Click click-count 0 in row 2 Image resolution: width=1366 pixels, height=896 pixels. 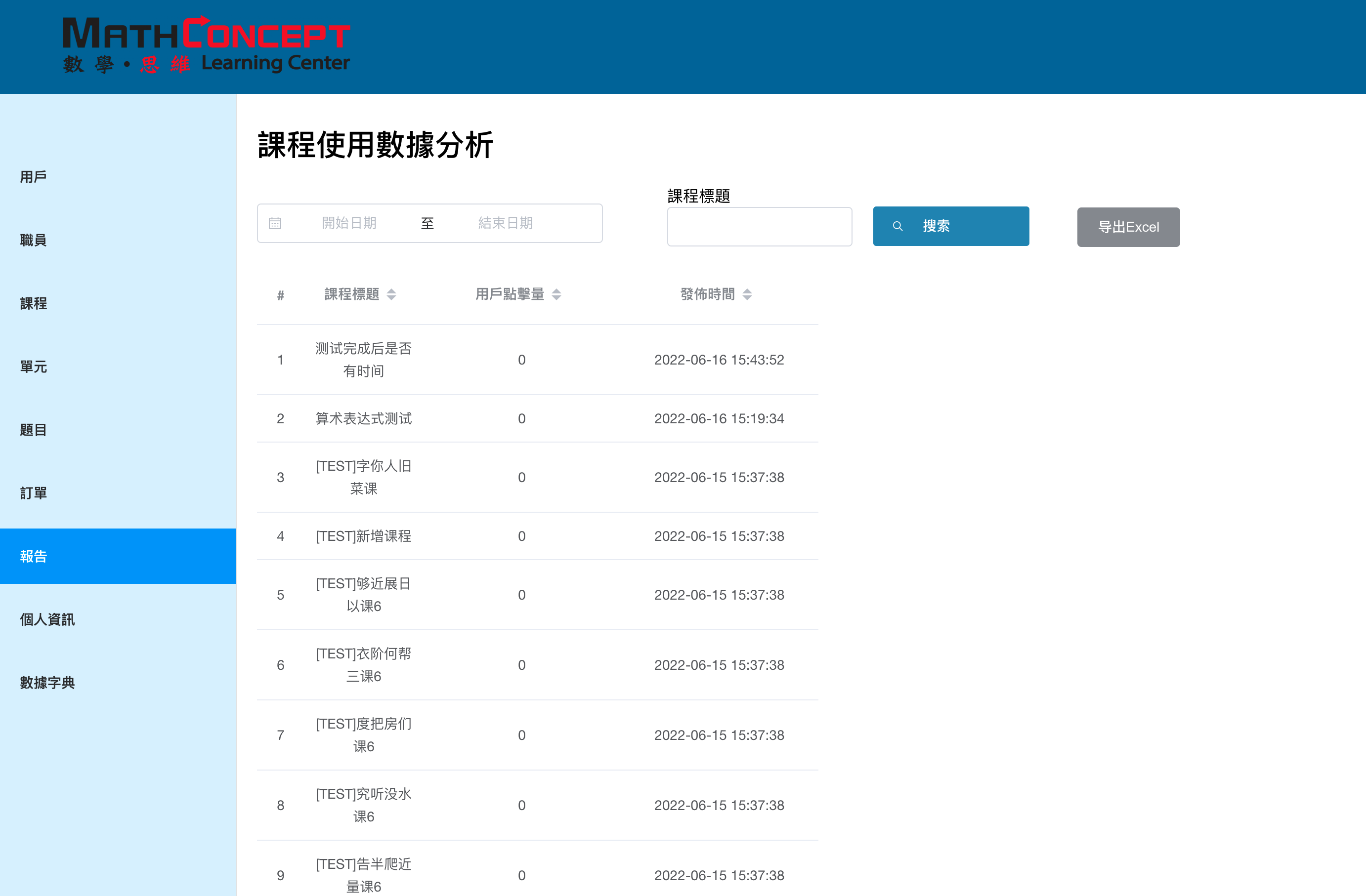pyautogui.click(x=521, y=419)
